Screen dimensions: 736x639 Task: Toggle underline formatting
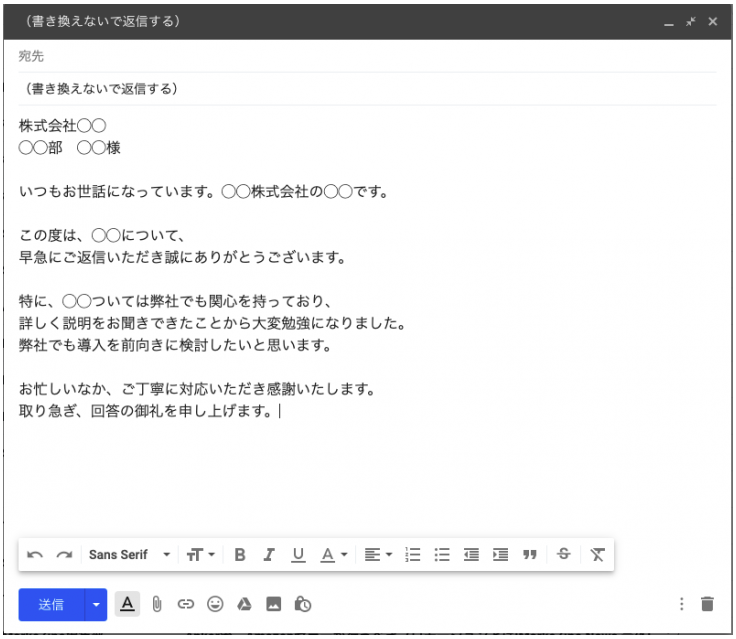[298, 554]
